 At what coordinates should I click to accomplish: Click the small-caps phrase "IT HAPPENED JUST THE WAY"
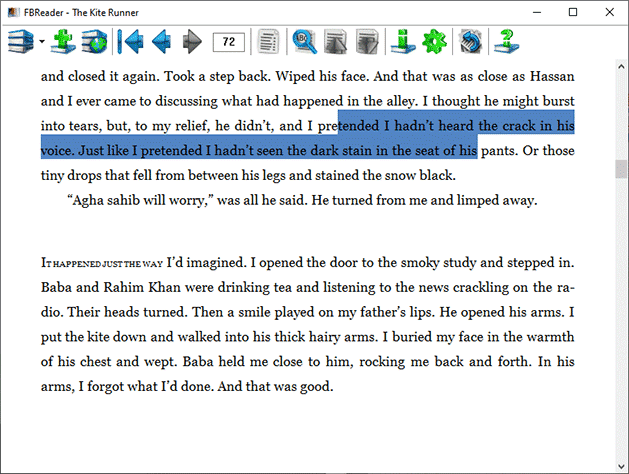coord(102,263)
